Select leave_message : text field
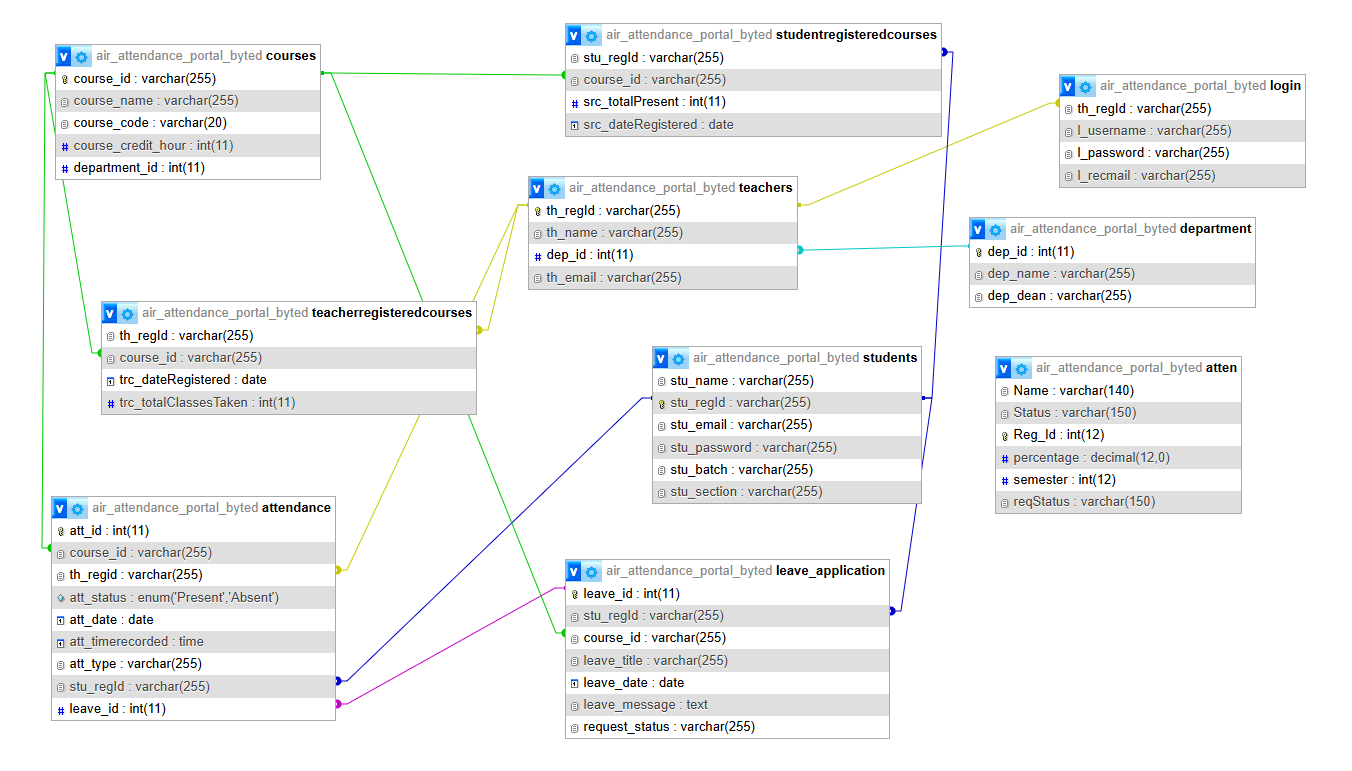Viewport: 1352px width, 771px height. tap(727, 705)
